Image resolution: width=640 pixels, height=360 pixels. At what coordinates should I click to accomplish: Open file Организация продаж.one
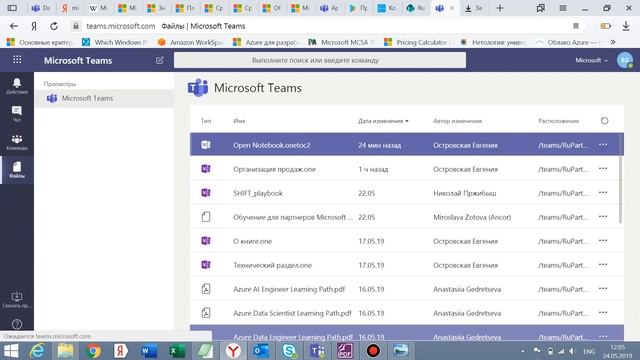[274, 169]
